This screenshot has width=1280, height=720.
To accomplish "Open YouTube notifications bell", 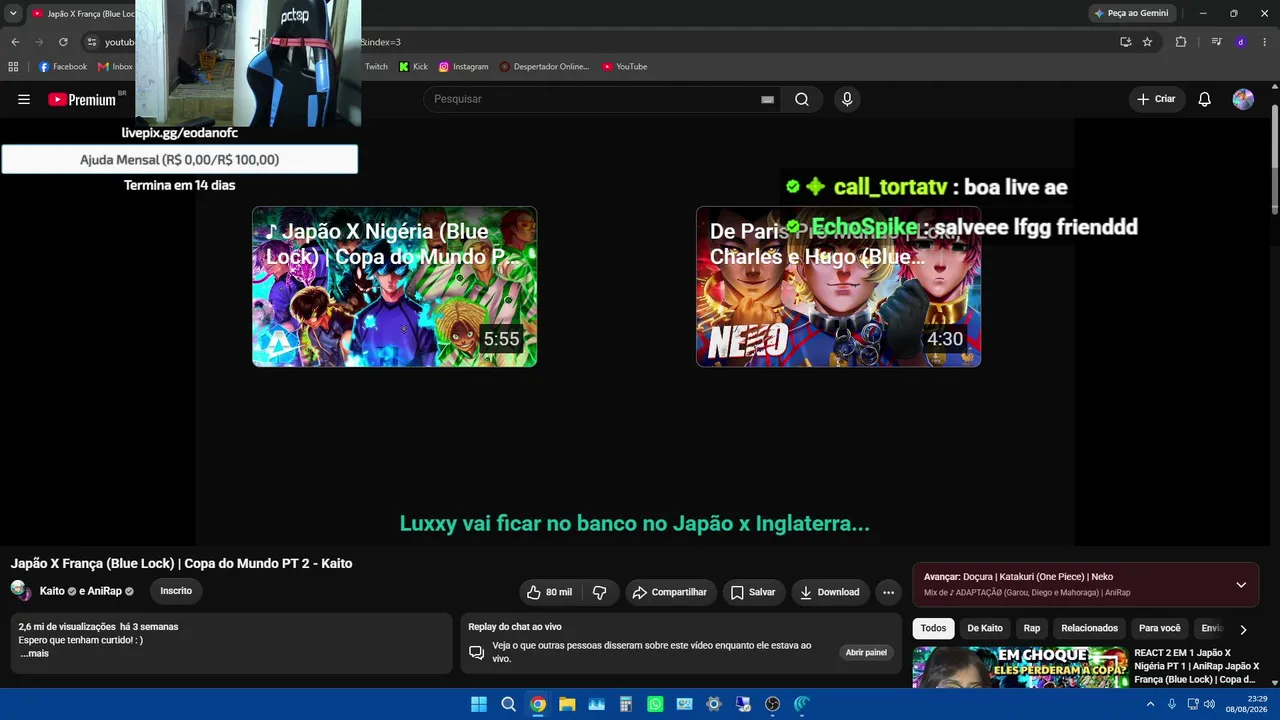I will 1205,99.
